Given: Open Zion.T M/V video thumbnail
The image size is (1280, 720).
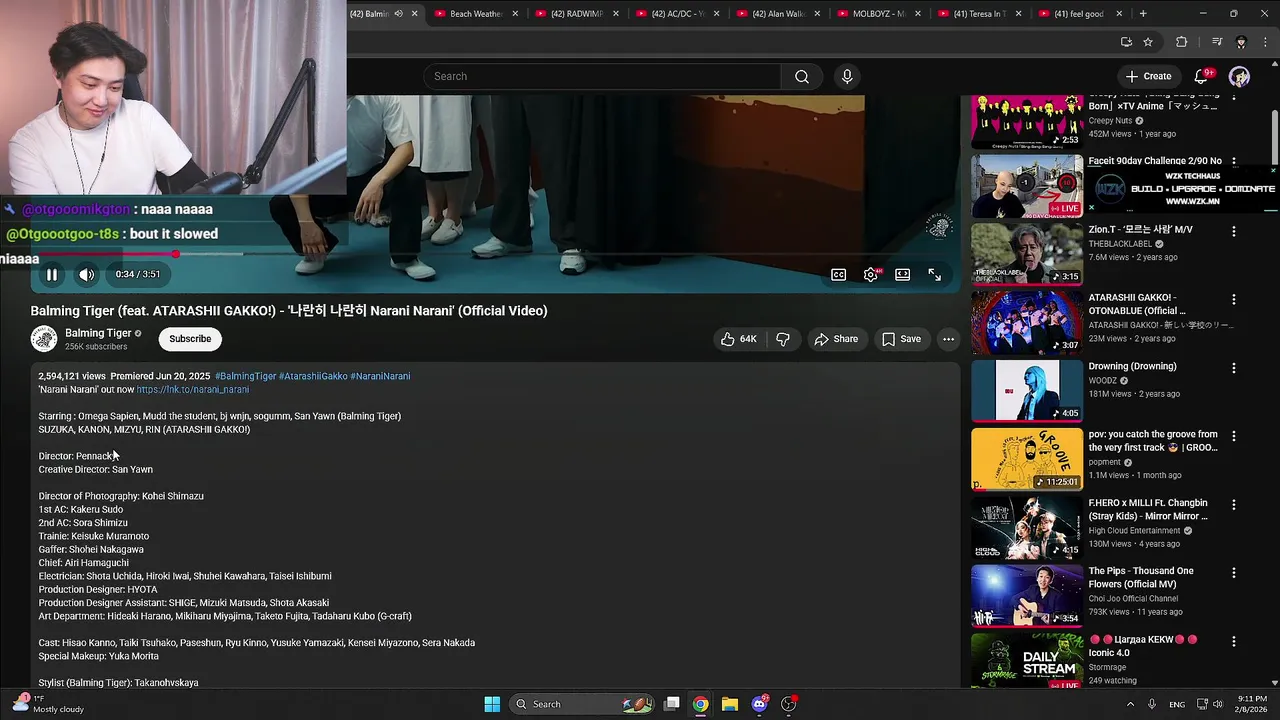Looking at the screenshot, I should [1027, 254].
